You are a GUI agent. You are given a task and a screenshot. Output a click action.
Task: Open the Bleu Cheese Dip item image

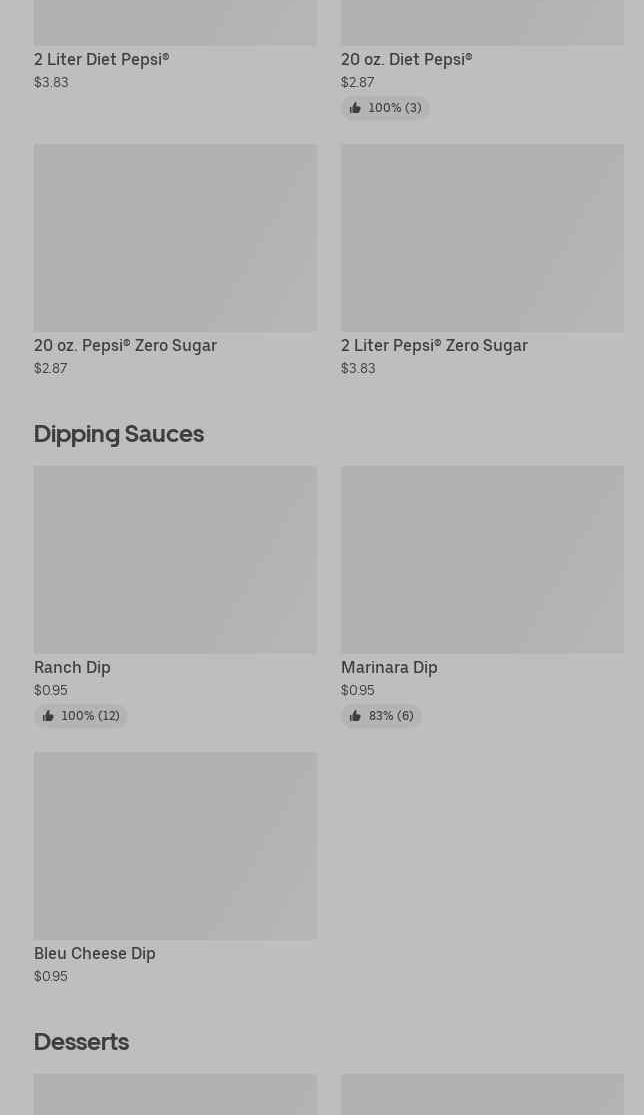tap(176, 846)
